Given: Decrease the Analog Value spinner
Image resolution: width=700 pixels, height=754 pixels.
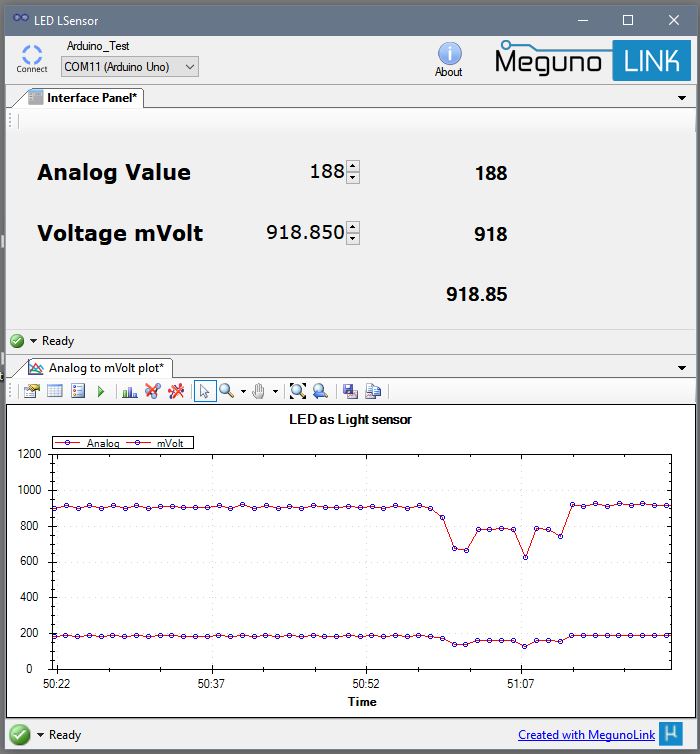Looking at the screenshot, I should pyautogui.click(x=353, y=177).
